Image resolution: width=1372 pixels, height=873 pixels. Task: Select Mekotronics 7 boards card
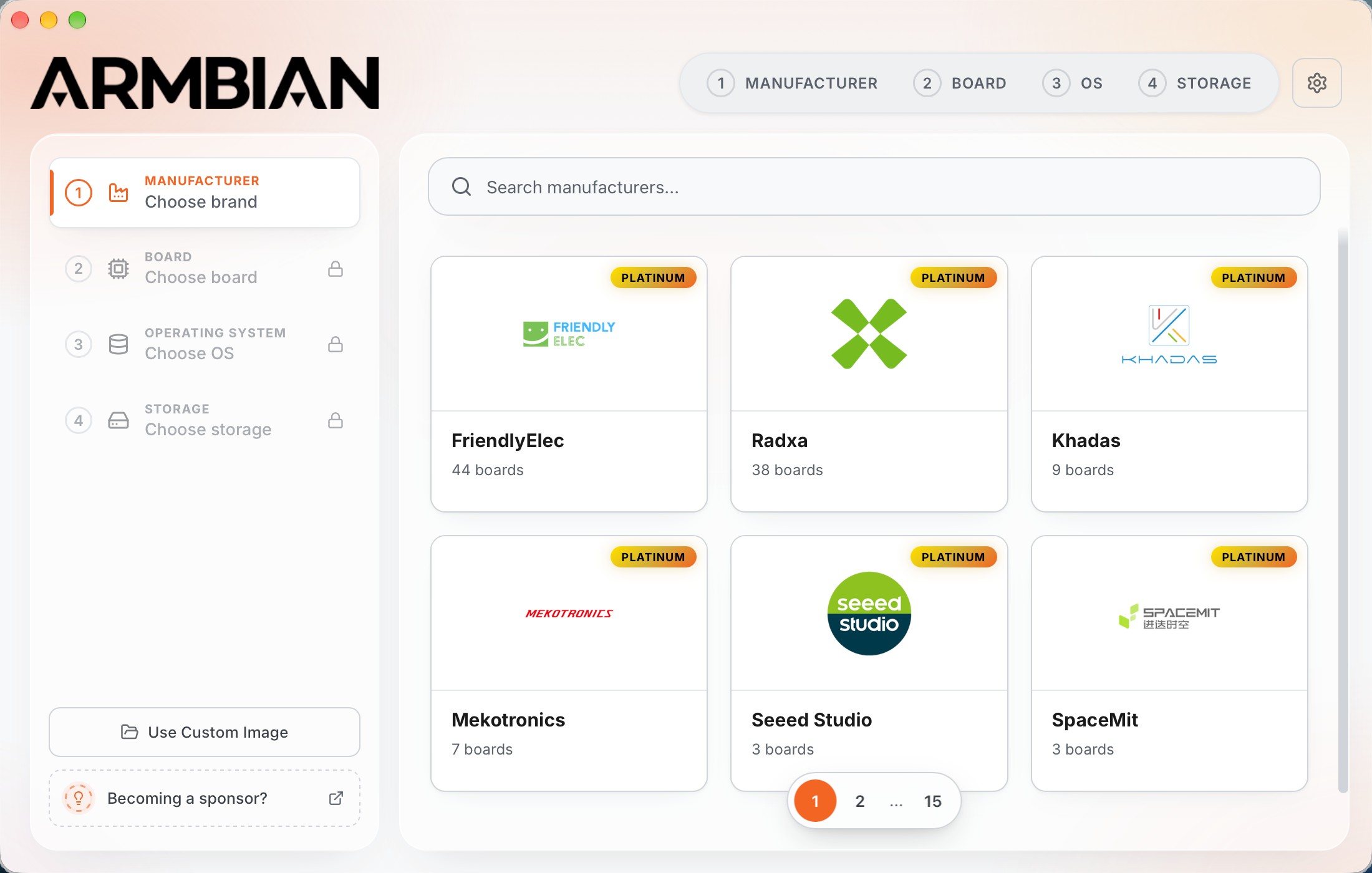point(569,663)
